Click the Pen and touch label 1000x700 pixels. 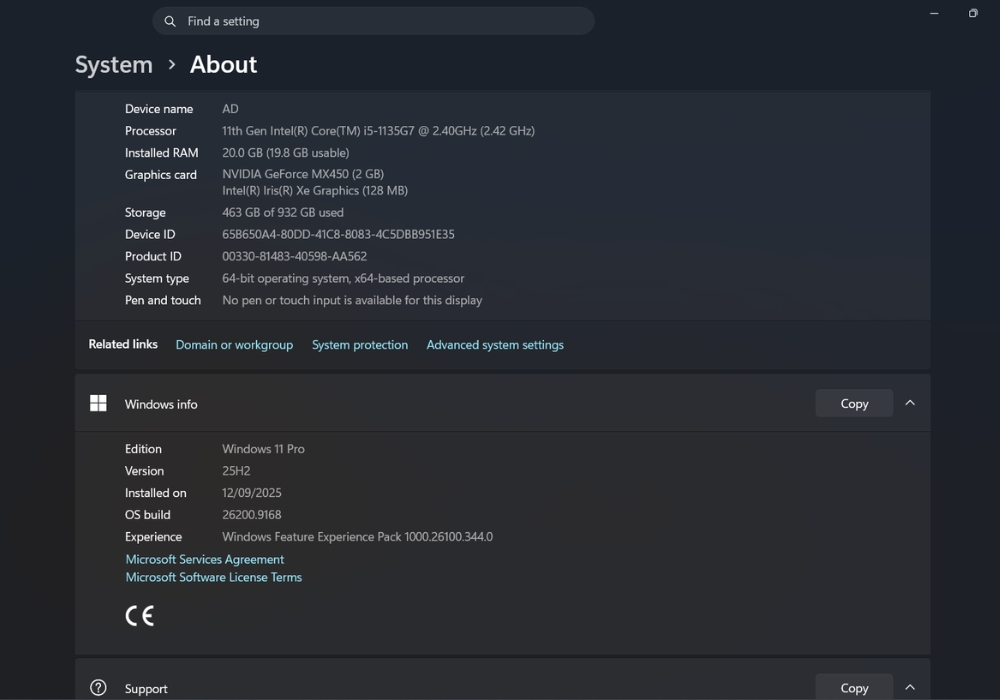163,300
